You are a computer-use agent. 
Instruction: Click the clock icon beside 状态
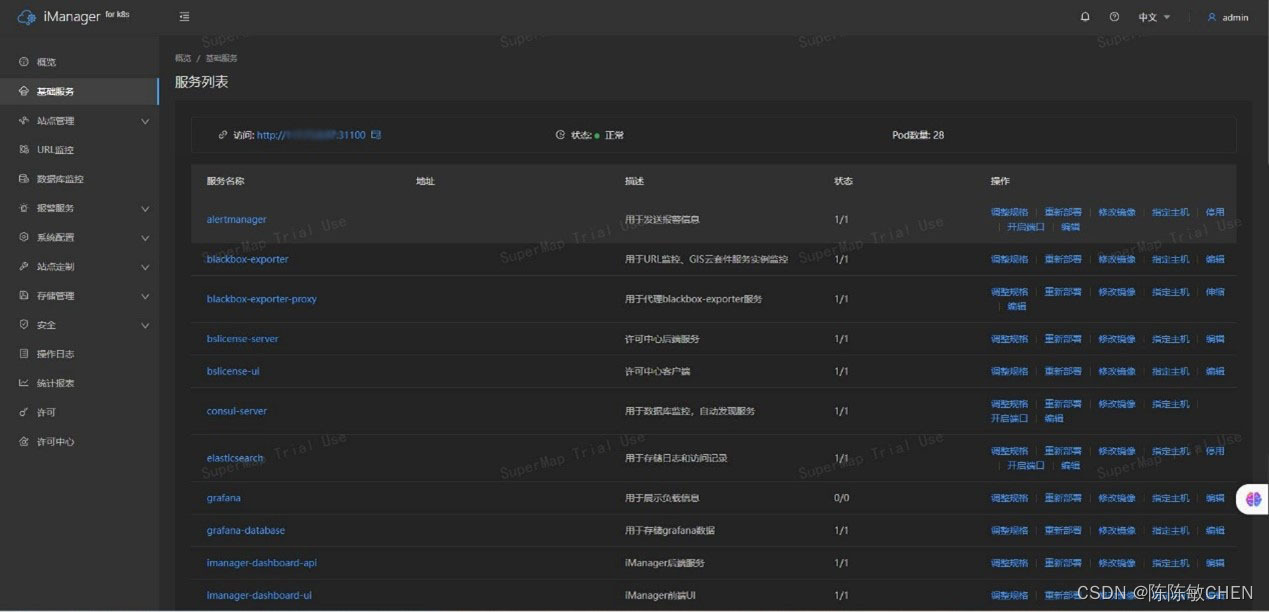(560, 134)
